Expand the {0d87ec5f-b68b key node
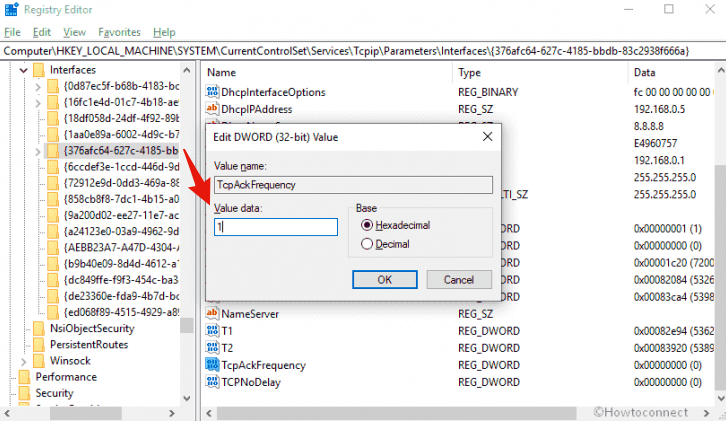 [38, 87]
